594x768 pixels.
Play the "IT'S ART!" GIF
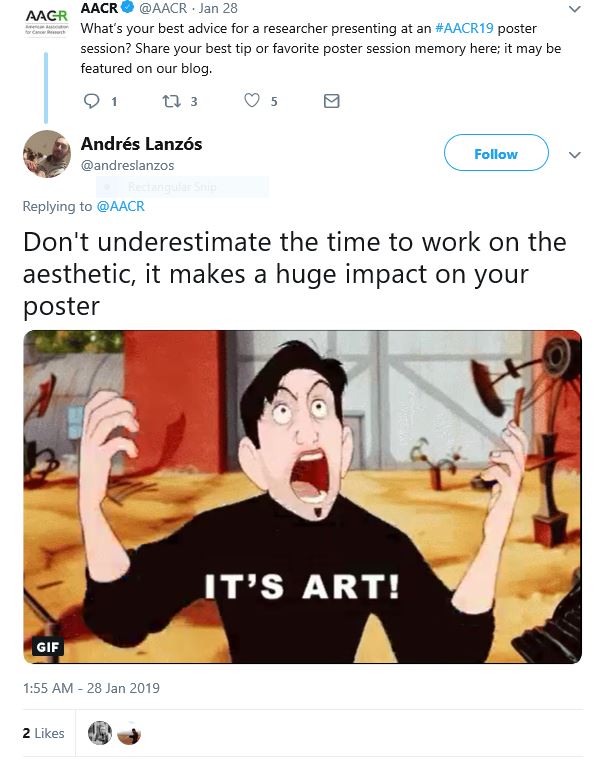[303, 497]
